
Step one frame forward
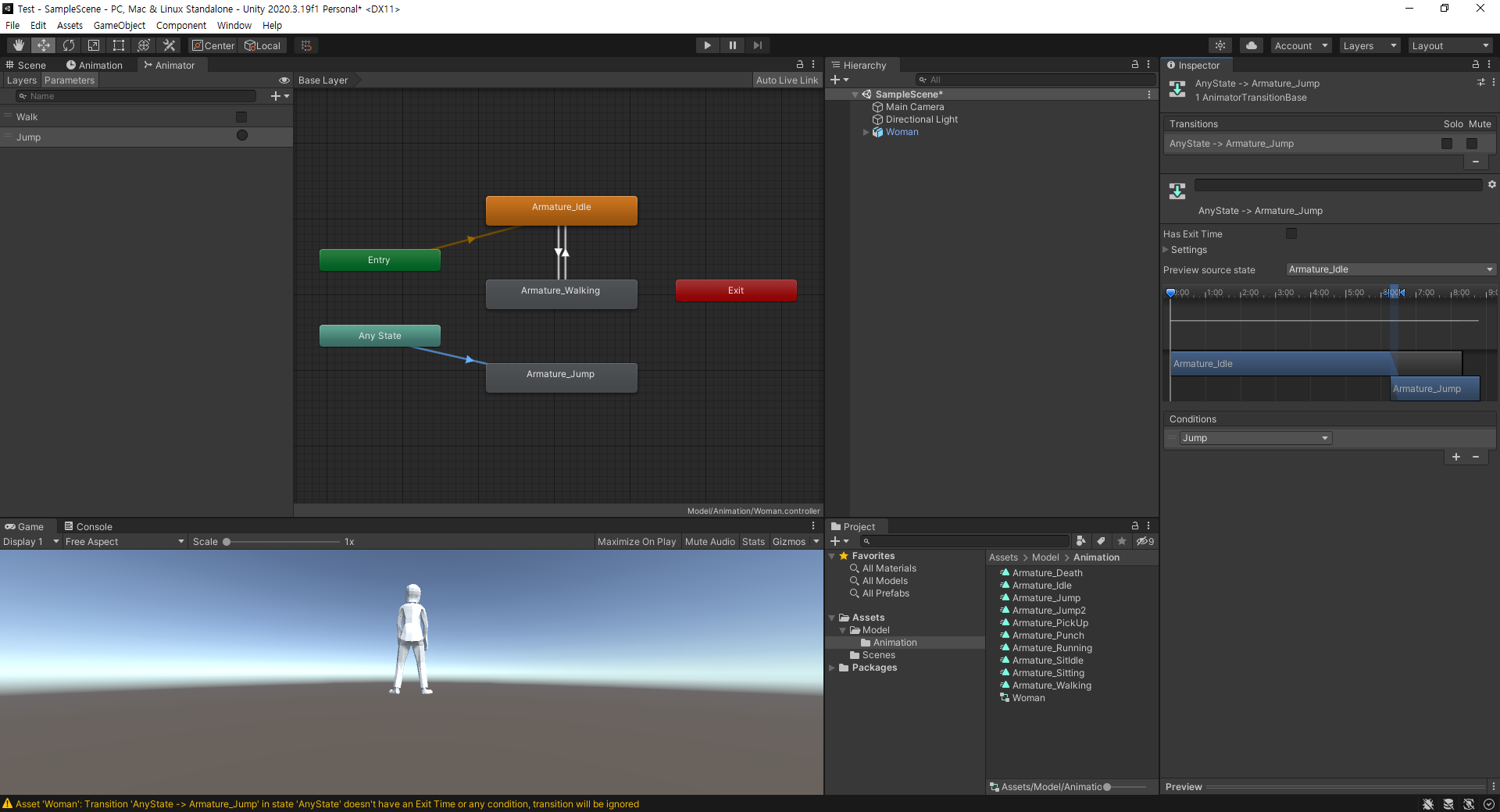tap(757, 45)
